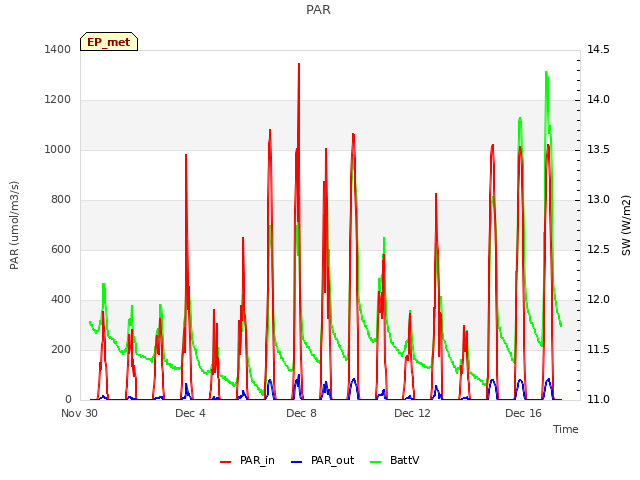The image size is (640, 480).
Task: Click the 200 left axis tick label
Action: click(61, 350)
